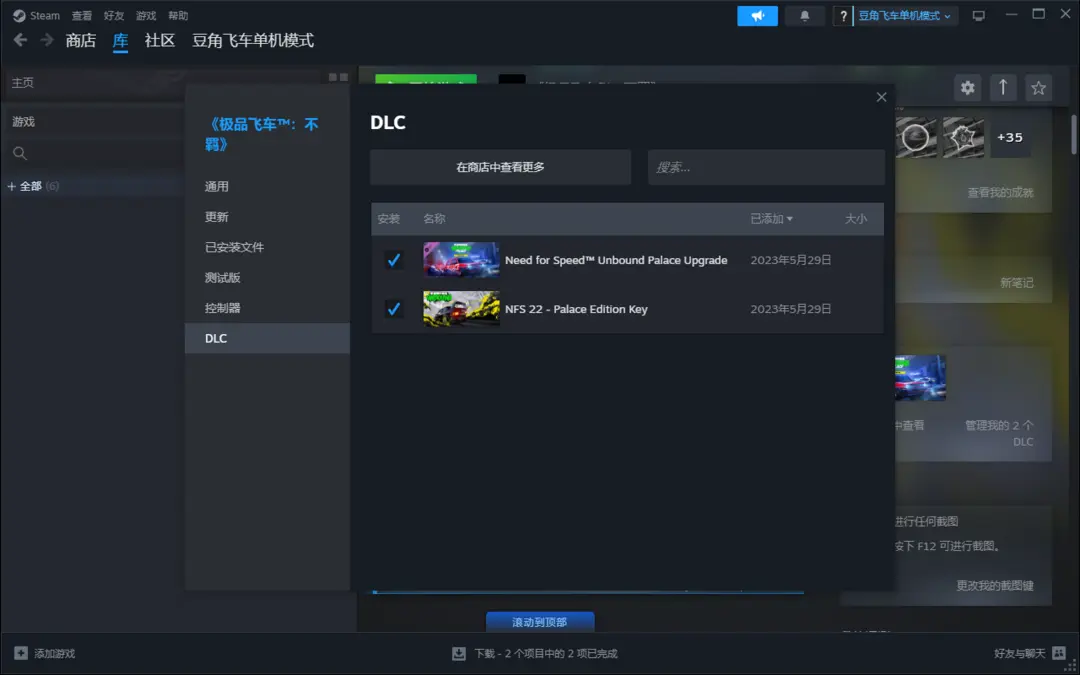Click 在商店中查看更多 button
Image resolution: width=1080 pixels, height=675 pixels.
(x=501, y=167)
